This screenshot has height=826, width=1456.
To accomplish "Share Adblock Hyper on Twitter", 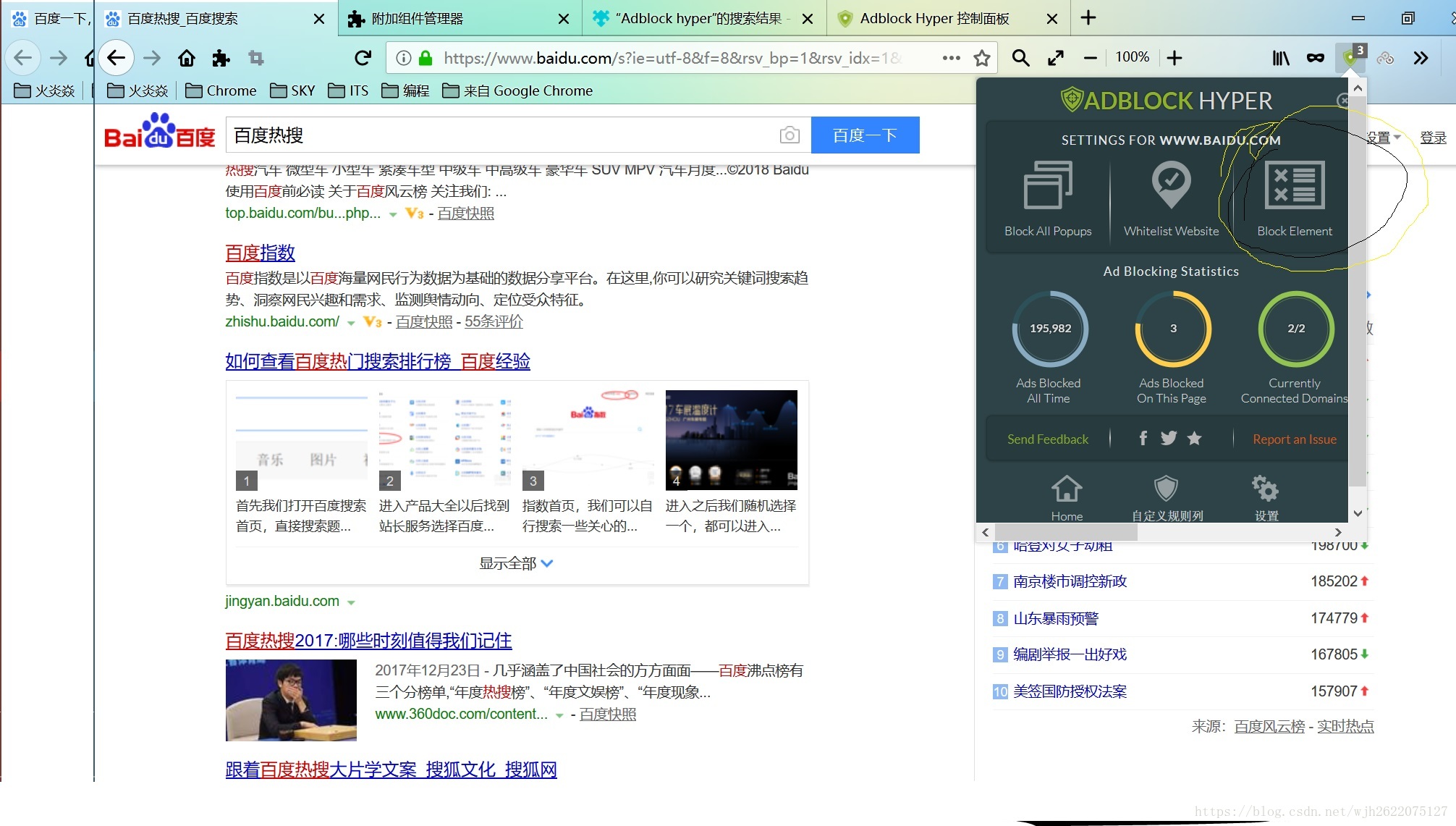I will tap(1169, 438).
